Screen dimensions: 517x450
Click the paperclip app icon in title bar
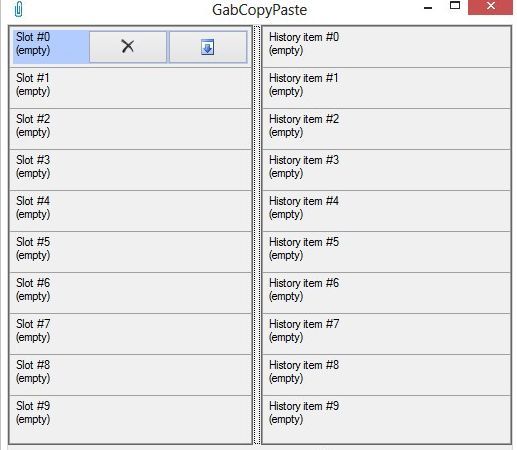coord(19,9)
